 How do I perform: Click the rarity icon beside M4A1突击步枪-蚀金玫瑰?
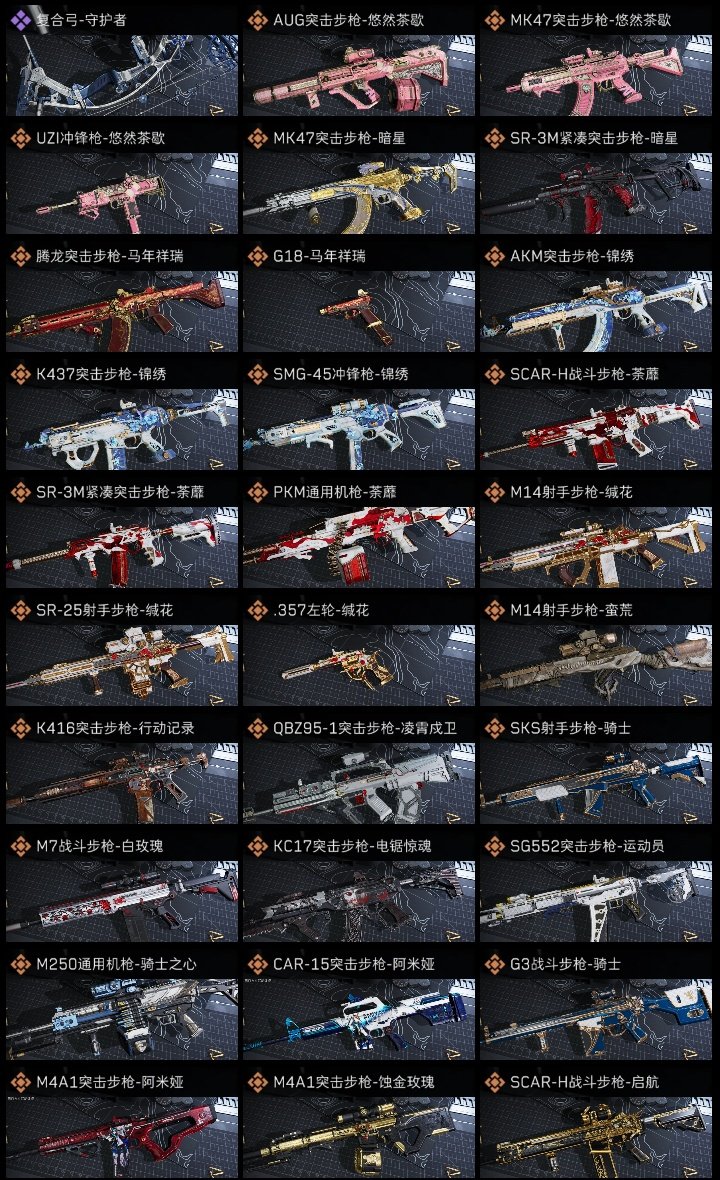tap(258, 1082)
